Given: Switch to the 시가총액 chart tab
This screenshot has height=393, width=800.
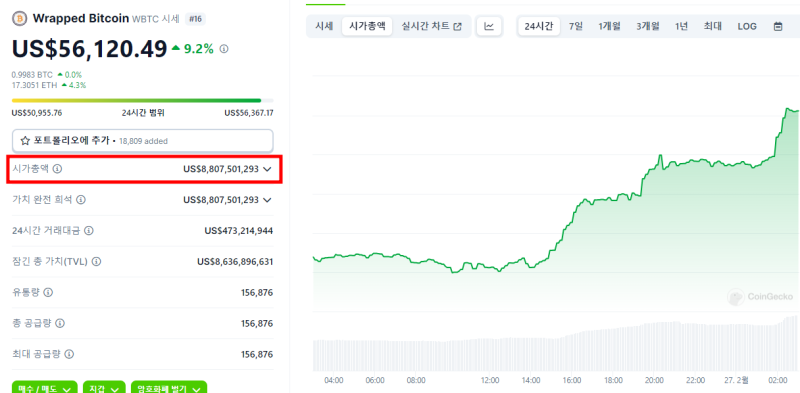Looking at the screenshot, I should tap(367, 27).
